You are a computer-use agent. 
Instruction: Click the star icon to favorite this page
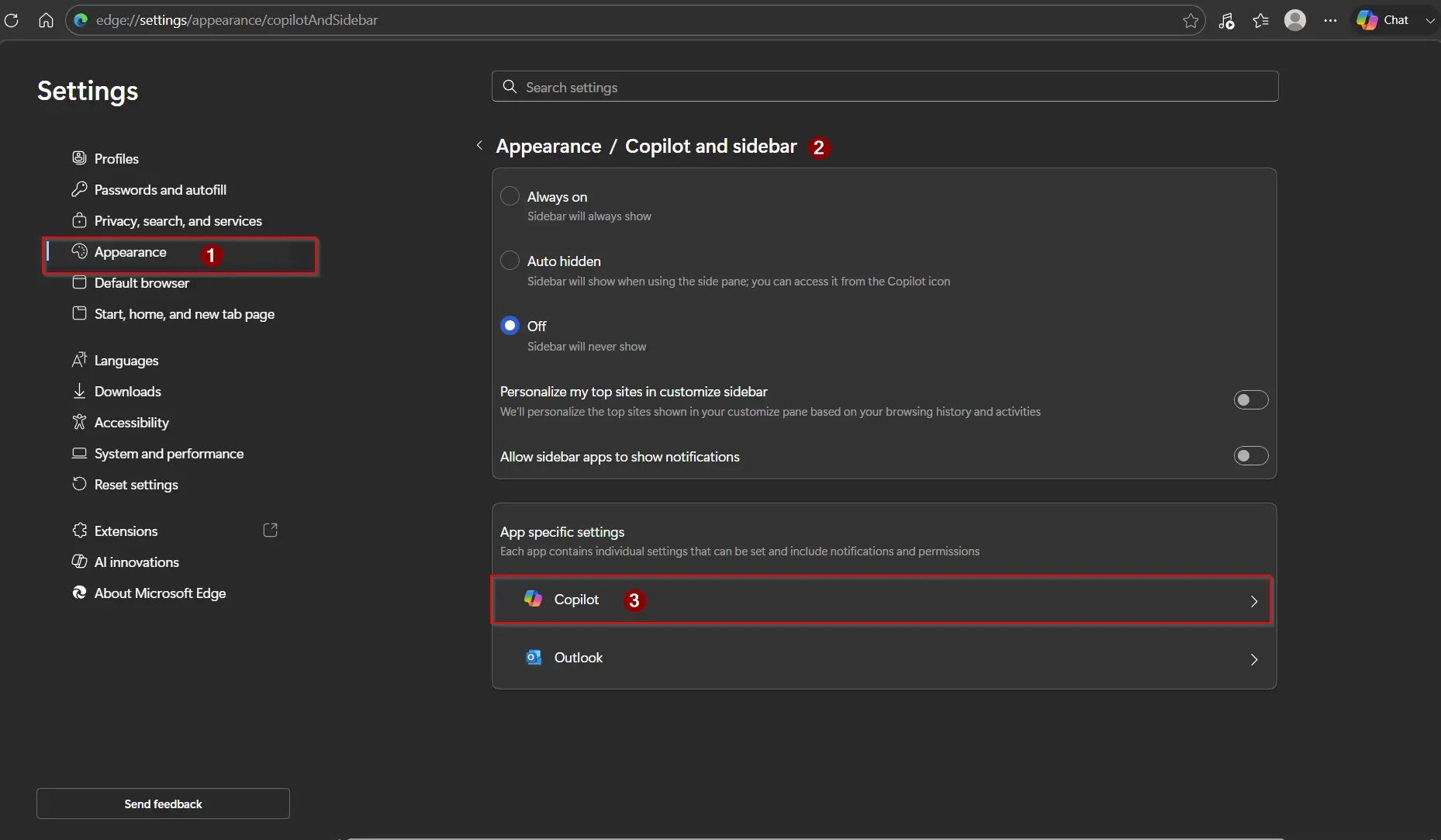tap(1190, 21)
